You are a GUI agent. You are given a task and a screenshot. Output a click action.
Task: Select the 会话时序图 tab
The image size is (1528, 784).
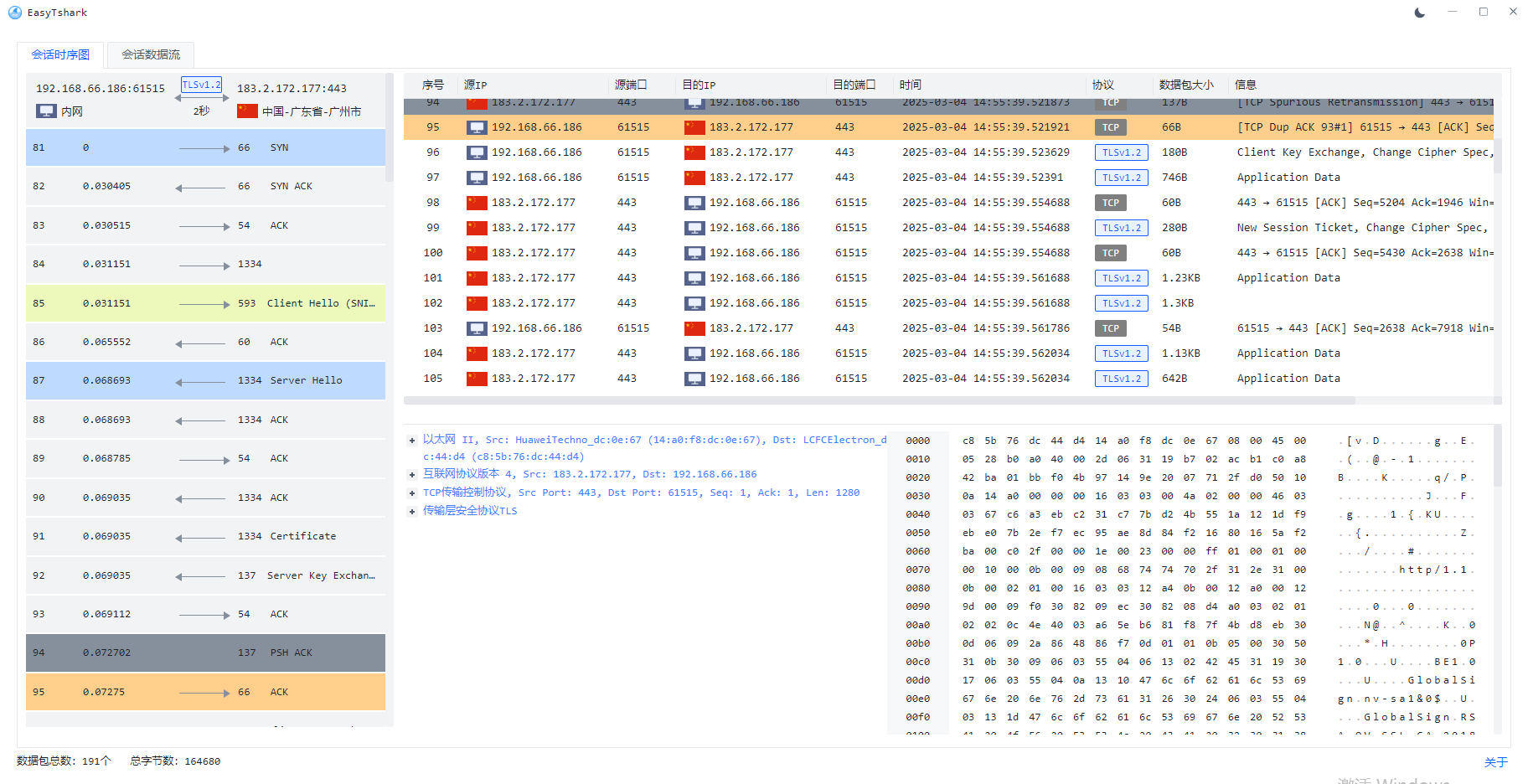click(x=60, y=54)
